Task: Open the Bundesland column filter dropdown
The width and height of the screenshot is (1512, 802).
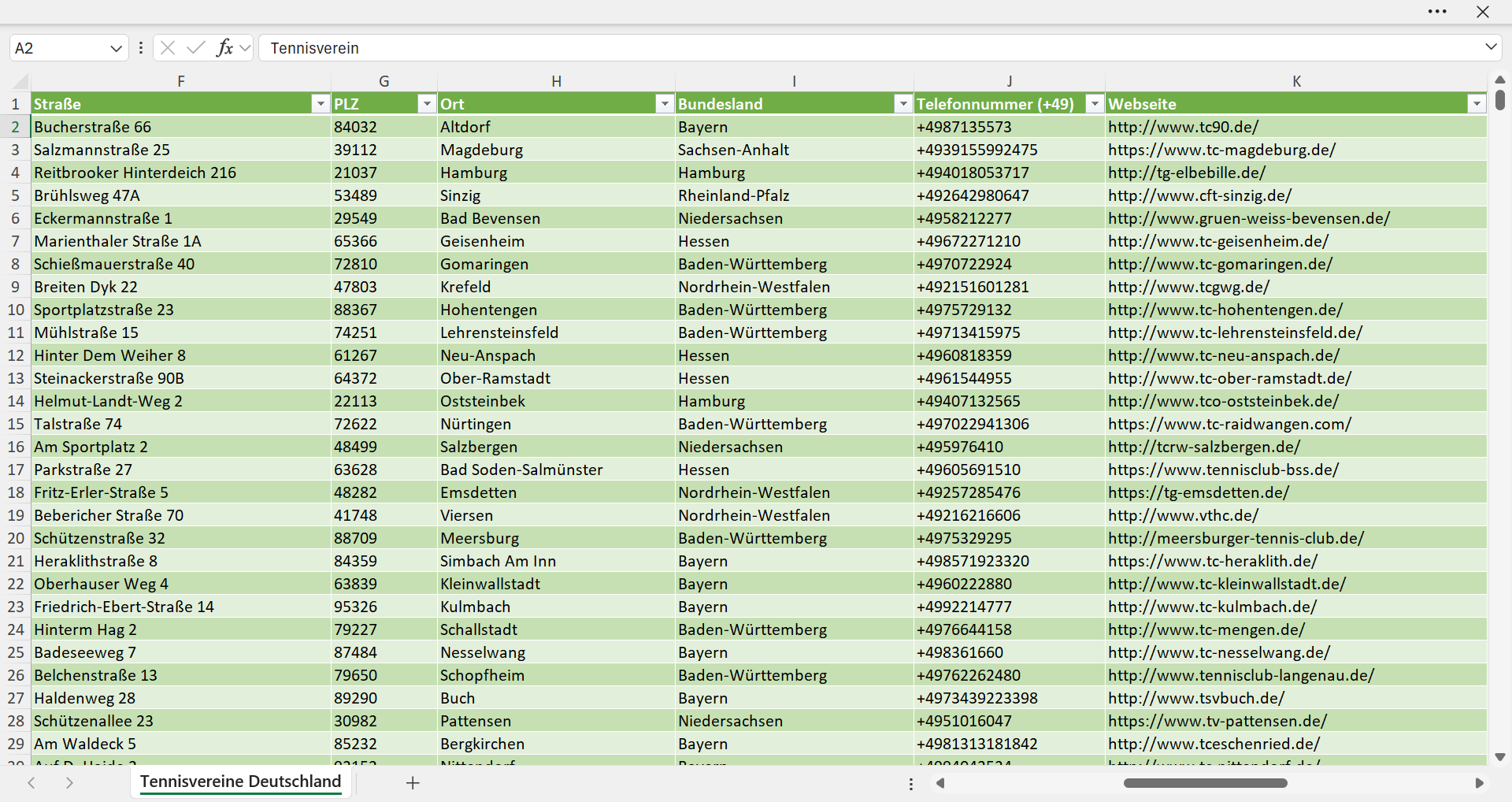Action: [903, 104]
